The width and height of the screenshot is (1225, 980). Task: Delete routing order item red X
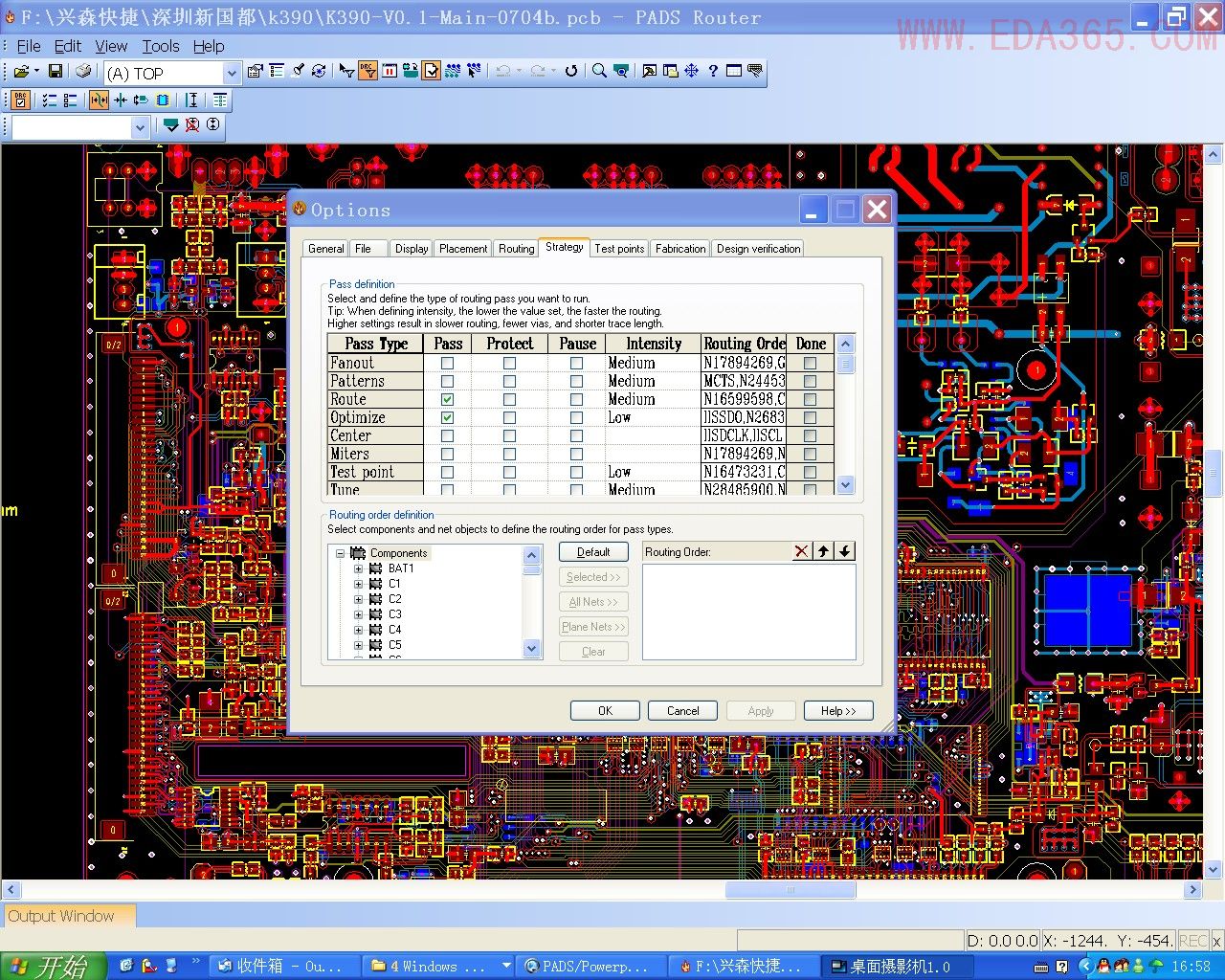(801, 551)
